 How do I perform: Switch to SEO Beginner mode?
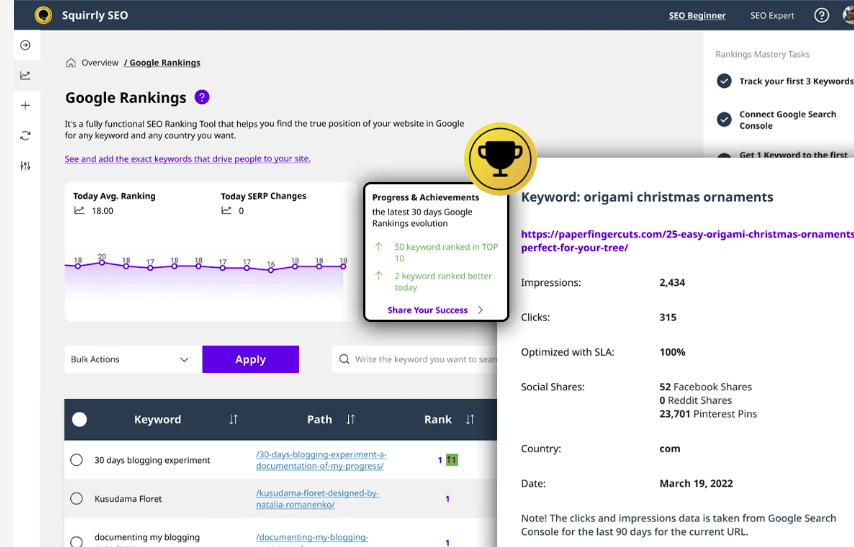click(697, 16)
